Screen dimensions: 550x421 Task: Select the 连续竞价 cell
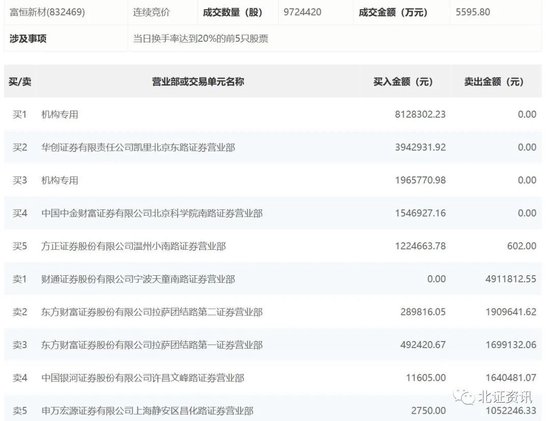point(151,12)
